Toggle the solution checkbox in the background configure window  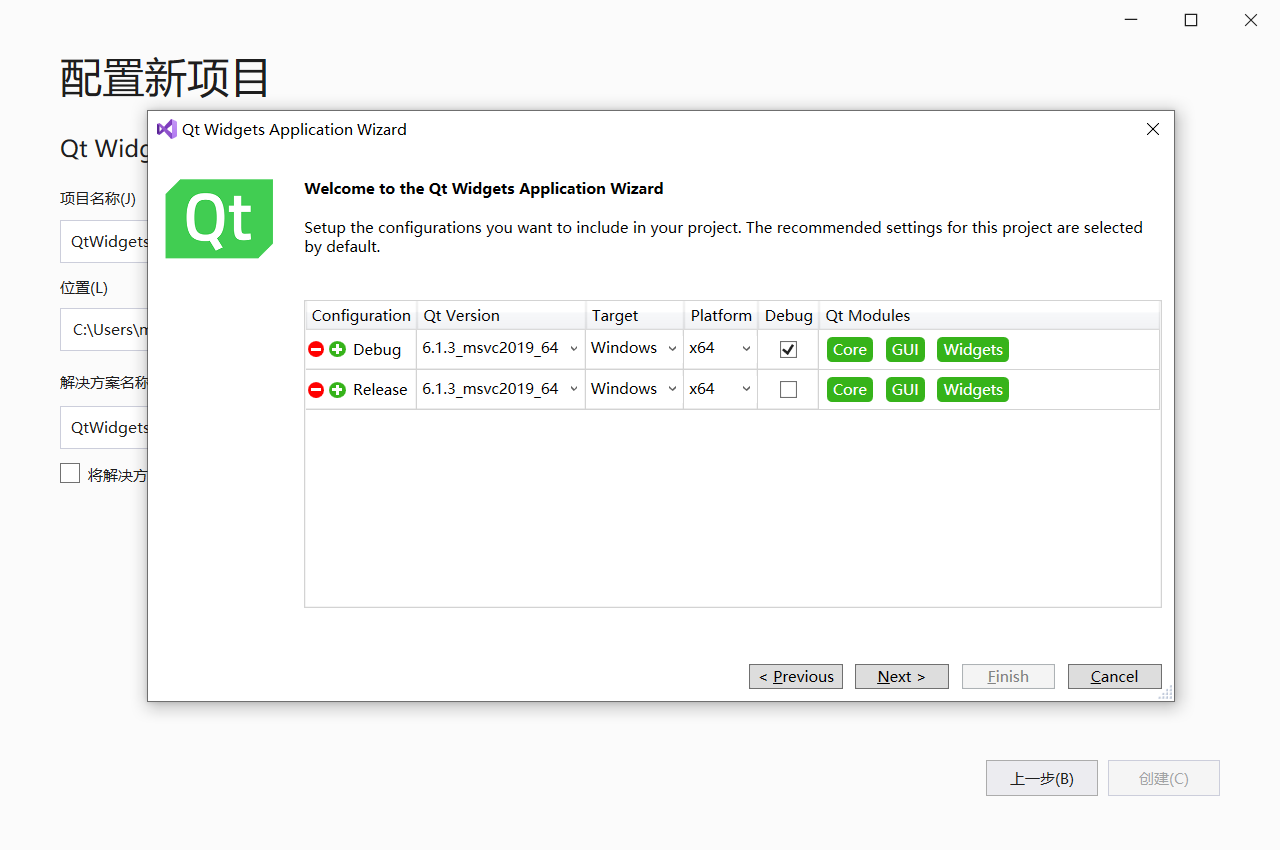pyautogui.click(x=70, y=473)
